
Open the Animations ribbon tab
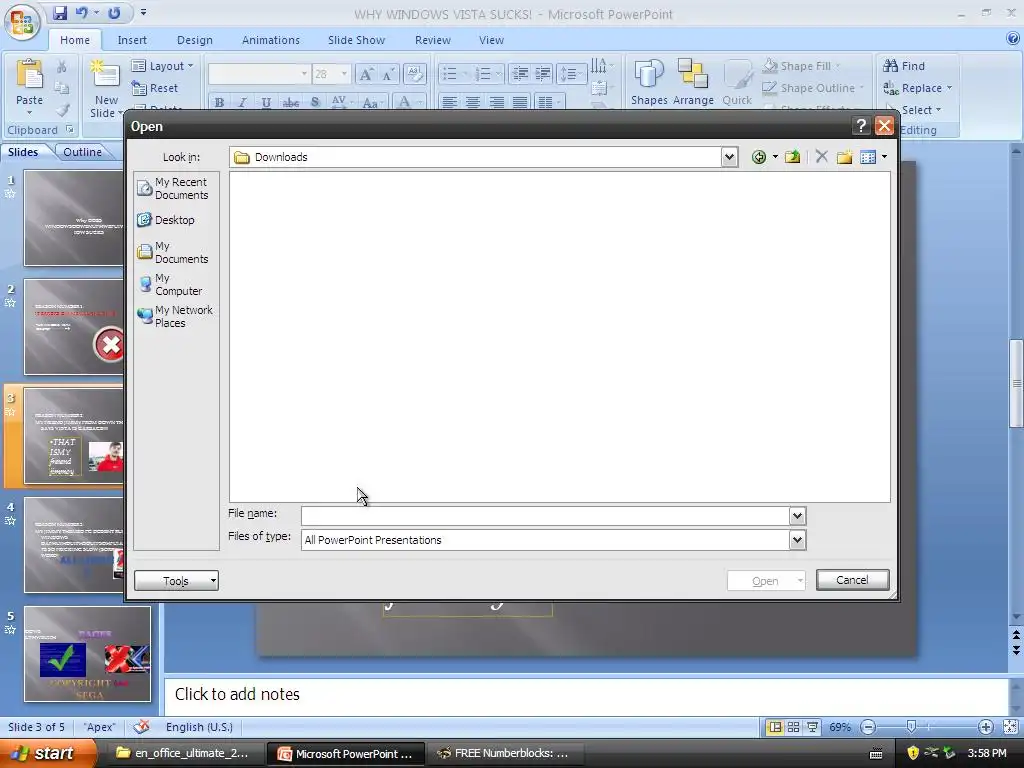pos(270,40)
